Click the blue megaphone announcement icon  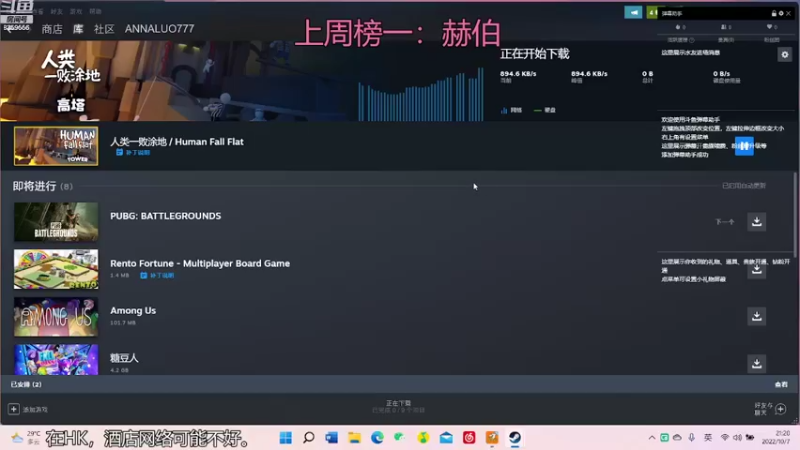click(x=633, y=12)
